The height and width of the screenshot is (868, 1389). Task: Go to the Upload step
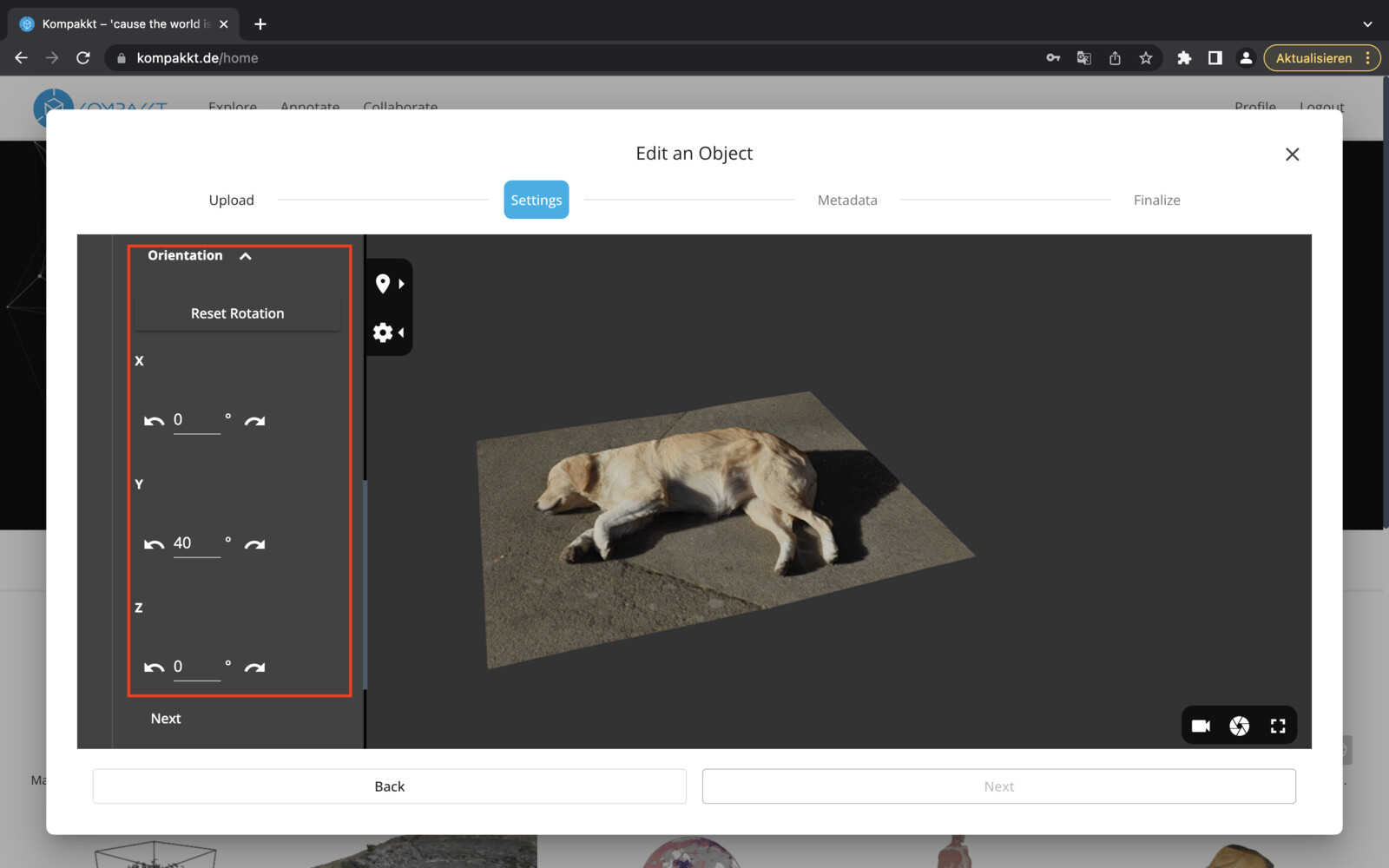coord(232,200)
